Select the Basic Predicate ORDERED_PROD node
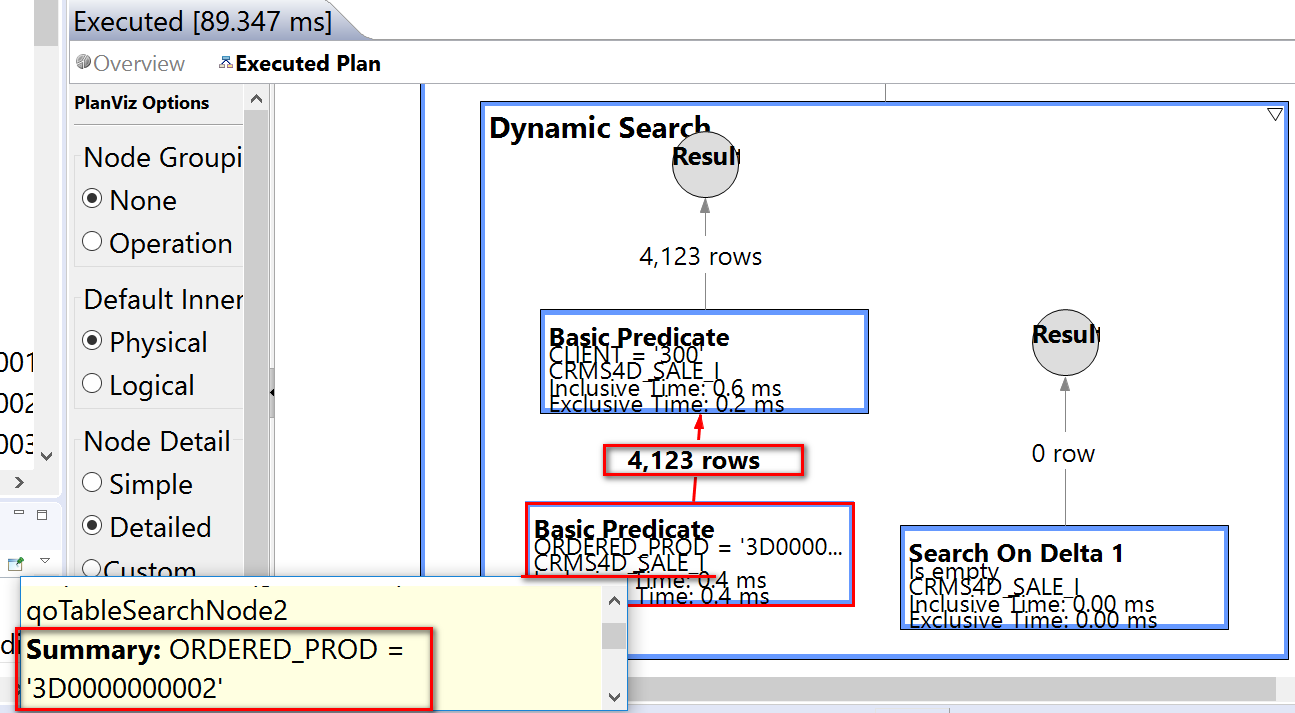Screen dimensions: 1295x713 click(x=690, y=554)
